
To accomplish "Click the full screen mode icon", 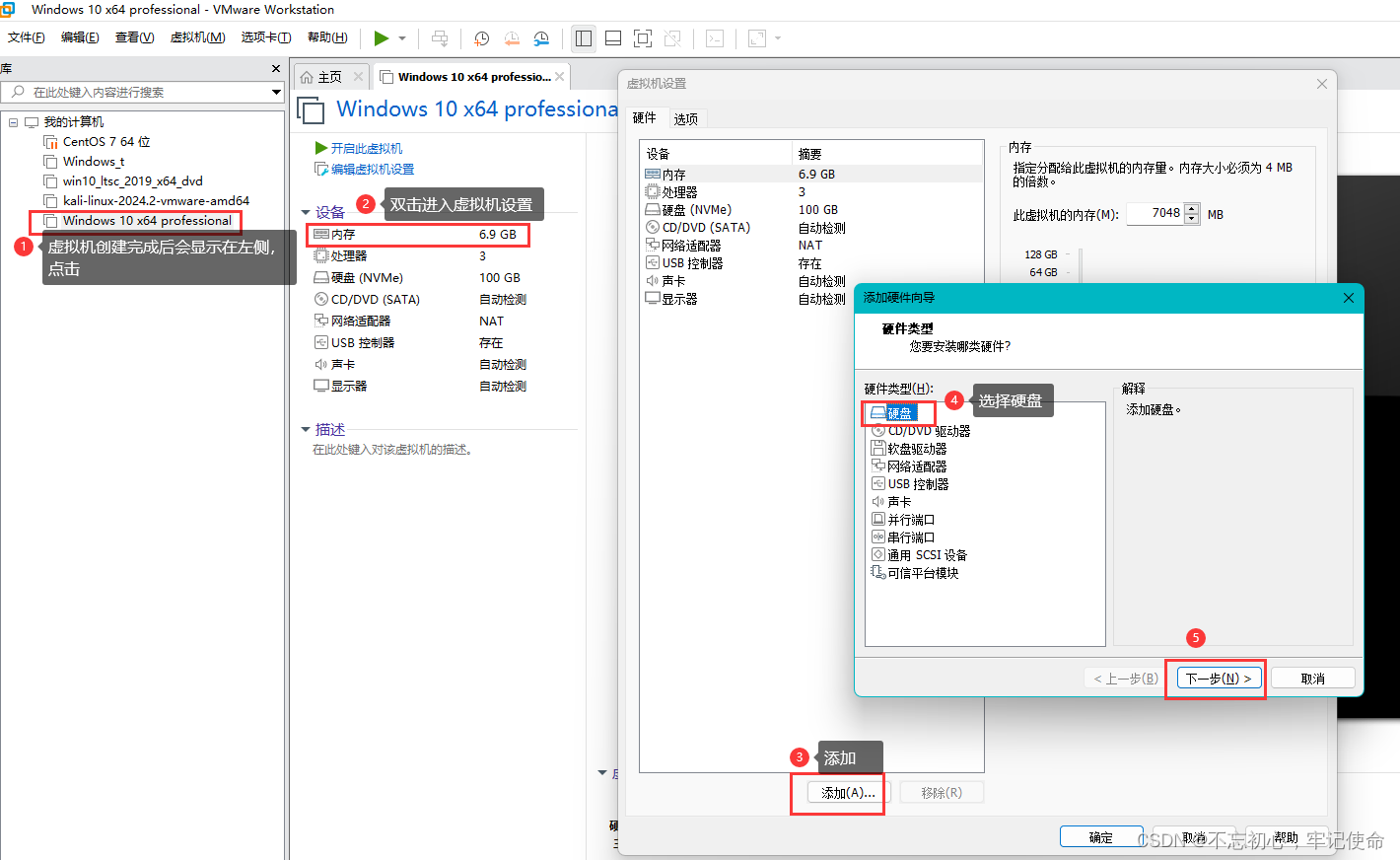I will click(643, 38).
